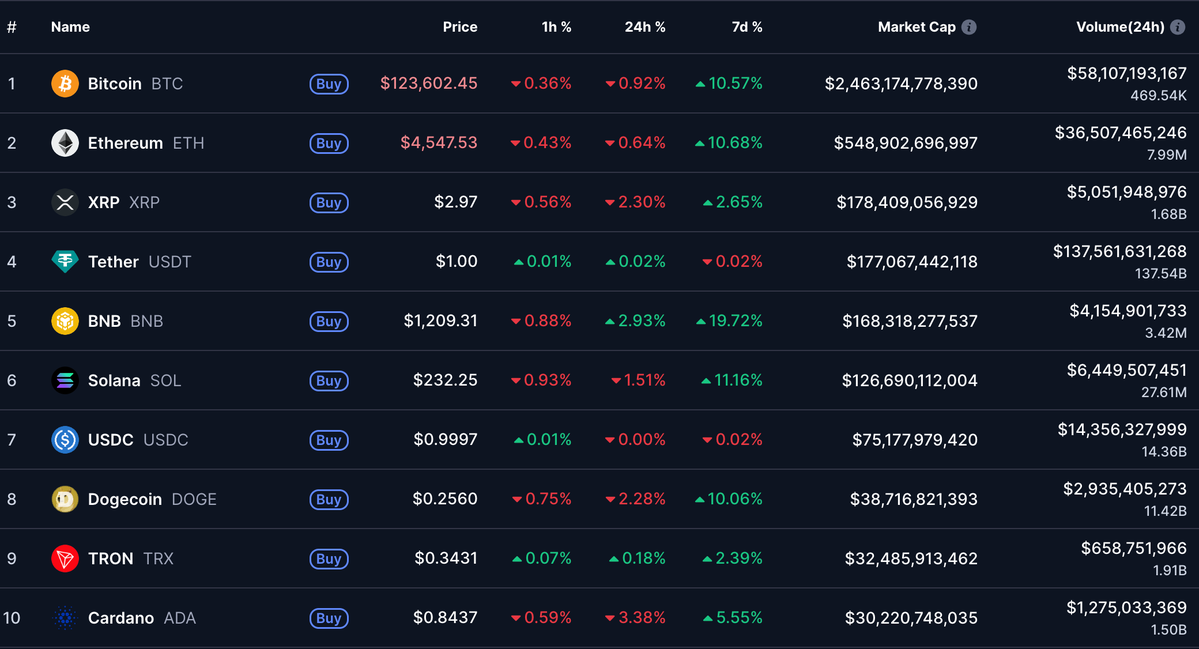
Task: Click the Solana coin logo icon
Action: [x=65, y=380]
